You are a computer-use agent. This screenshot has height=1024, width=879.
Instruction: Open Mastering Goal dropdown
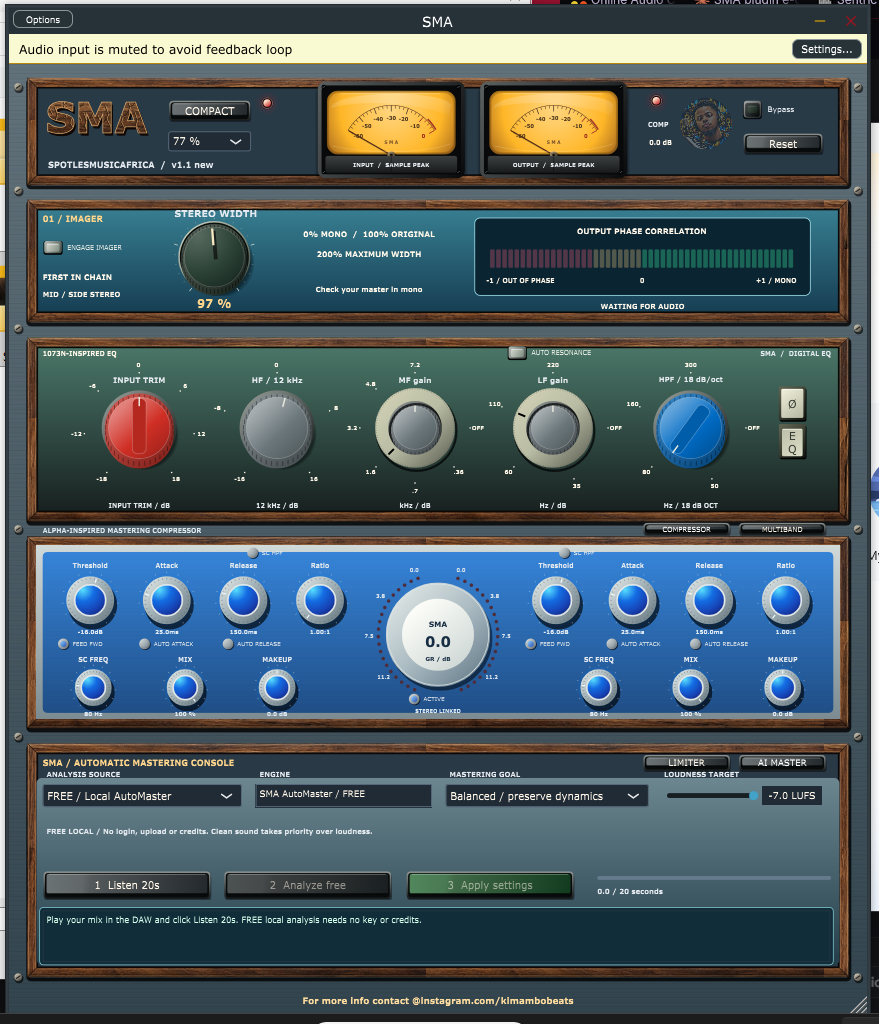pyautogui.click(x=547, y=796)
